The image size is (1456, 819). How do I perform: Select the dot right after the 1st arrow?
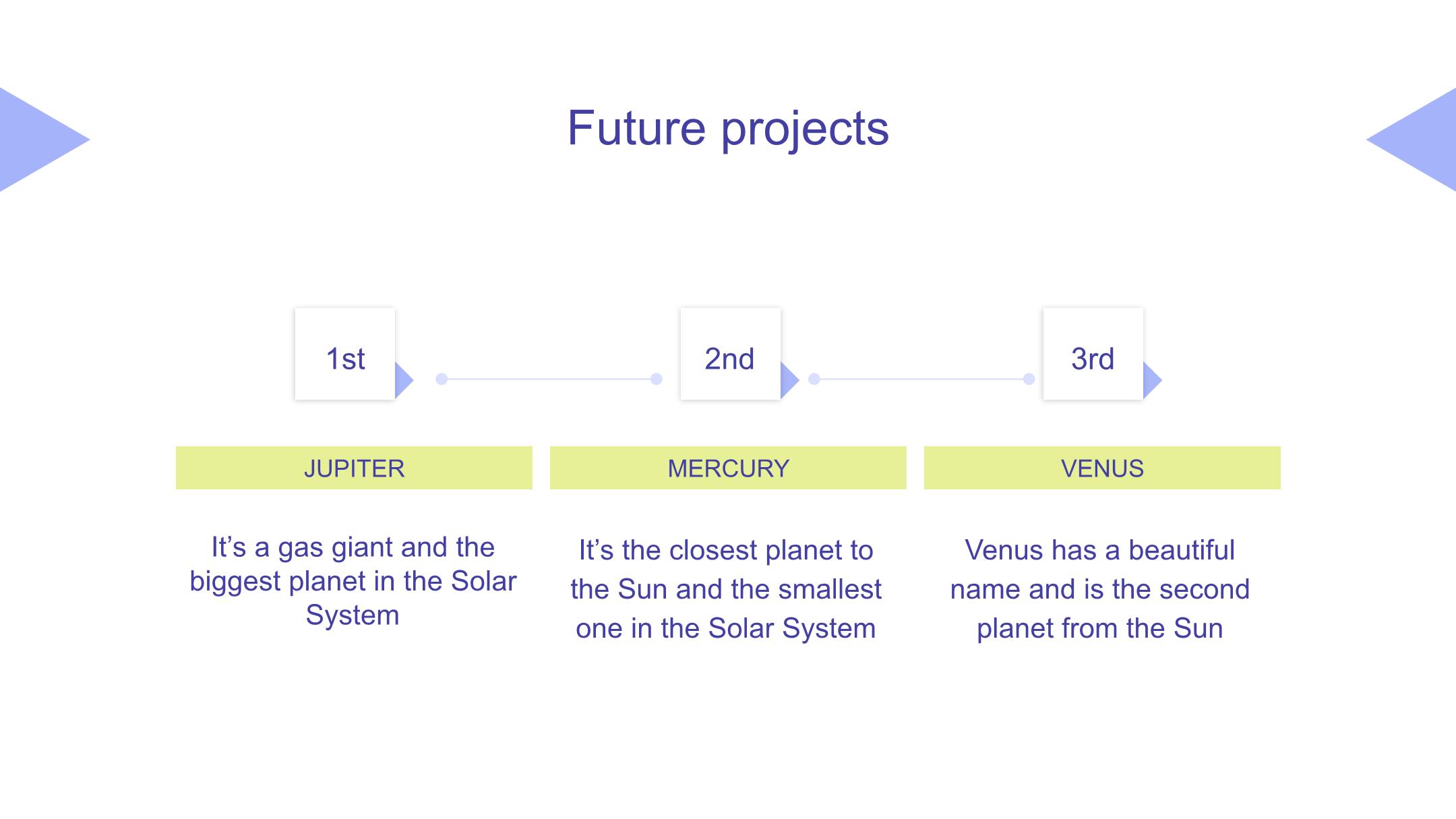(442, 379)
